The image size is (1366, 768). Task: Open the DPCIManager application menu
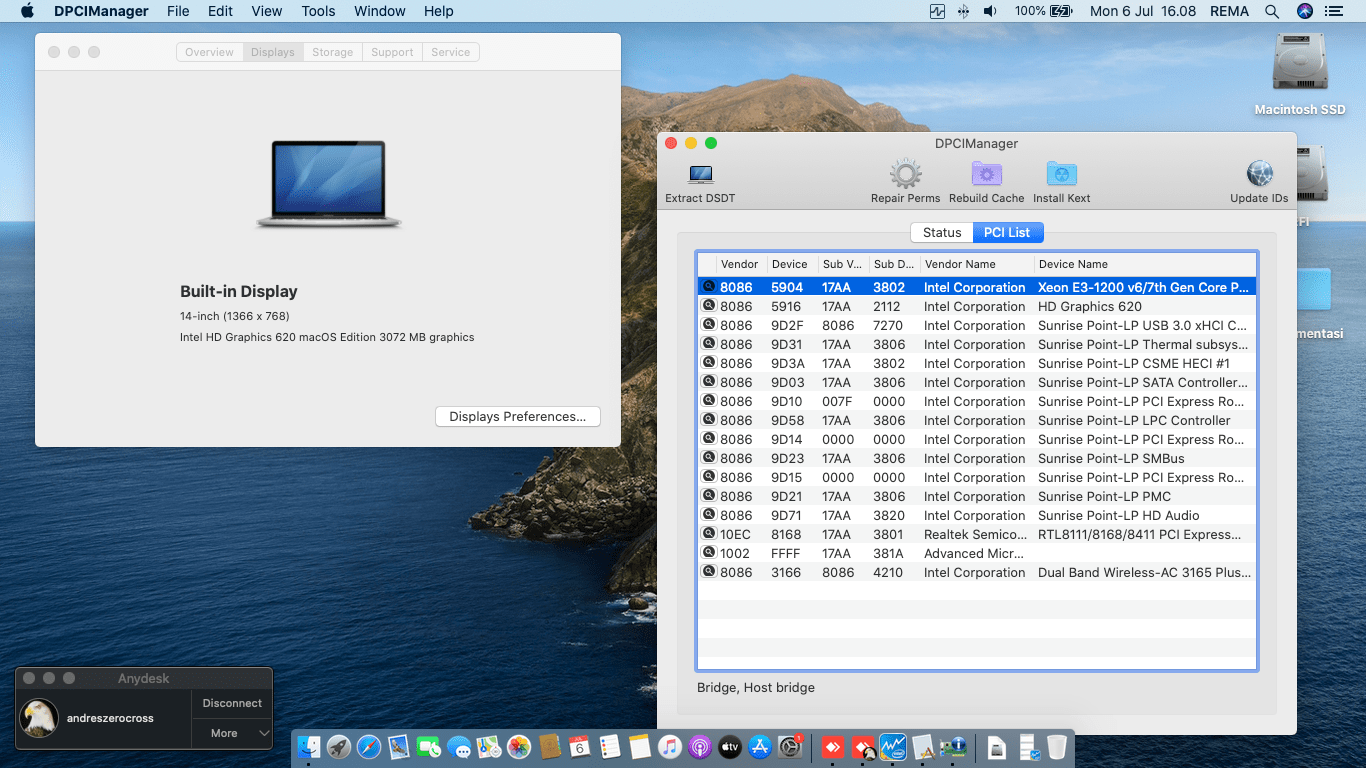(102, 11)
